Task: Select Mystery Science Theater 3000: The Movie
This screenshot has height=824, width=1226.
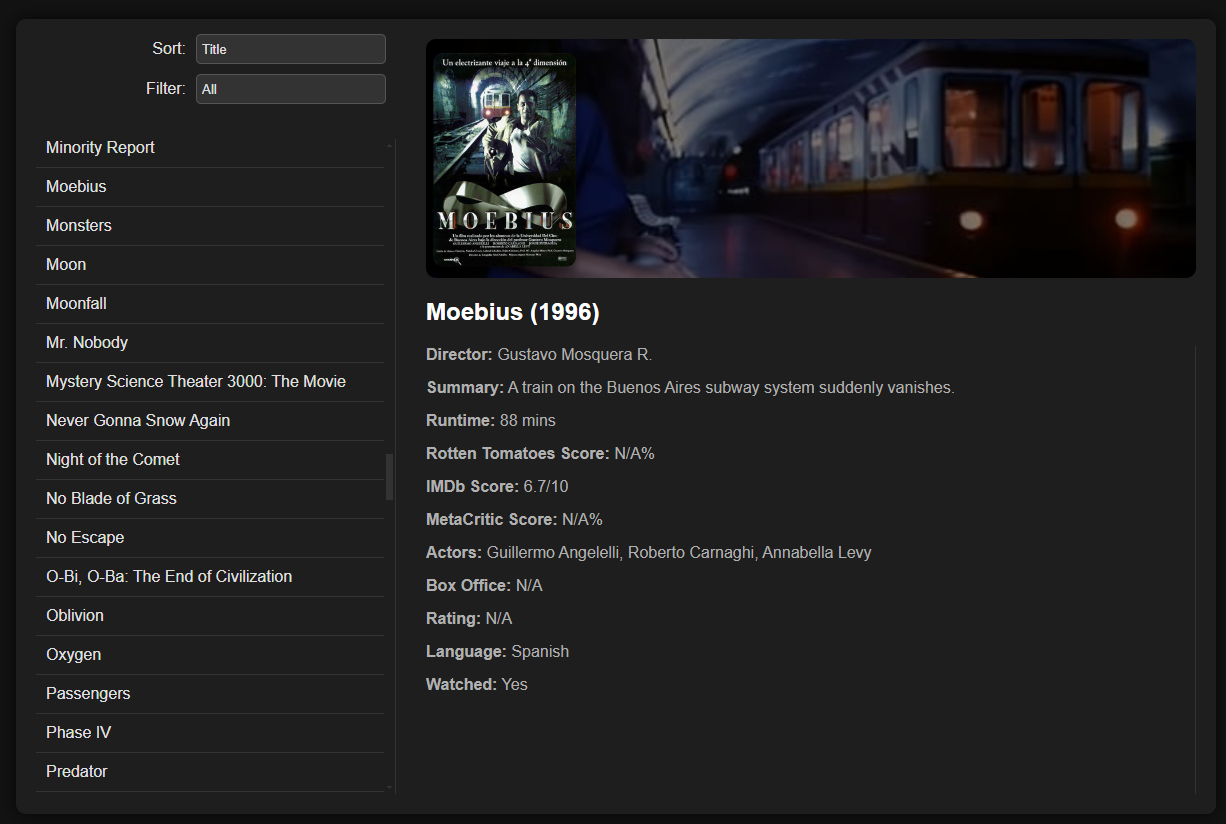Action: (x=210, y=382)
